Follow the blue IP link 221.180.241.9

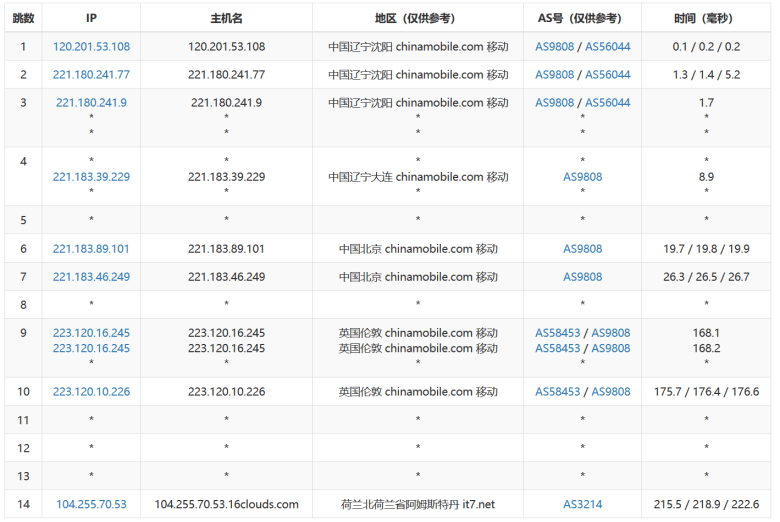[91, 102]
